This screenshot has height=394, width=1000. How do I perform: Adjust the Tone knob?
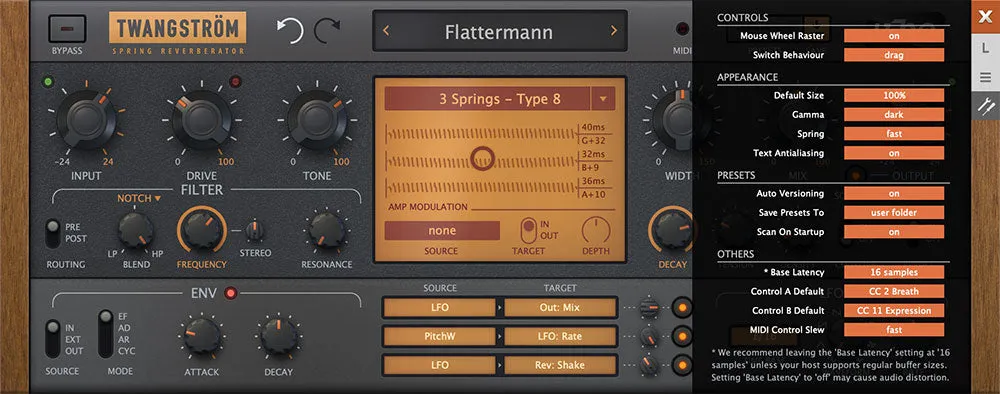[x=316, y=119]
